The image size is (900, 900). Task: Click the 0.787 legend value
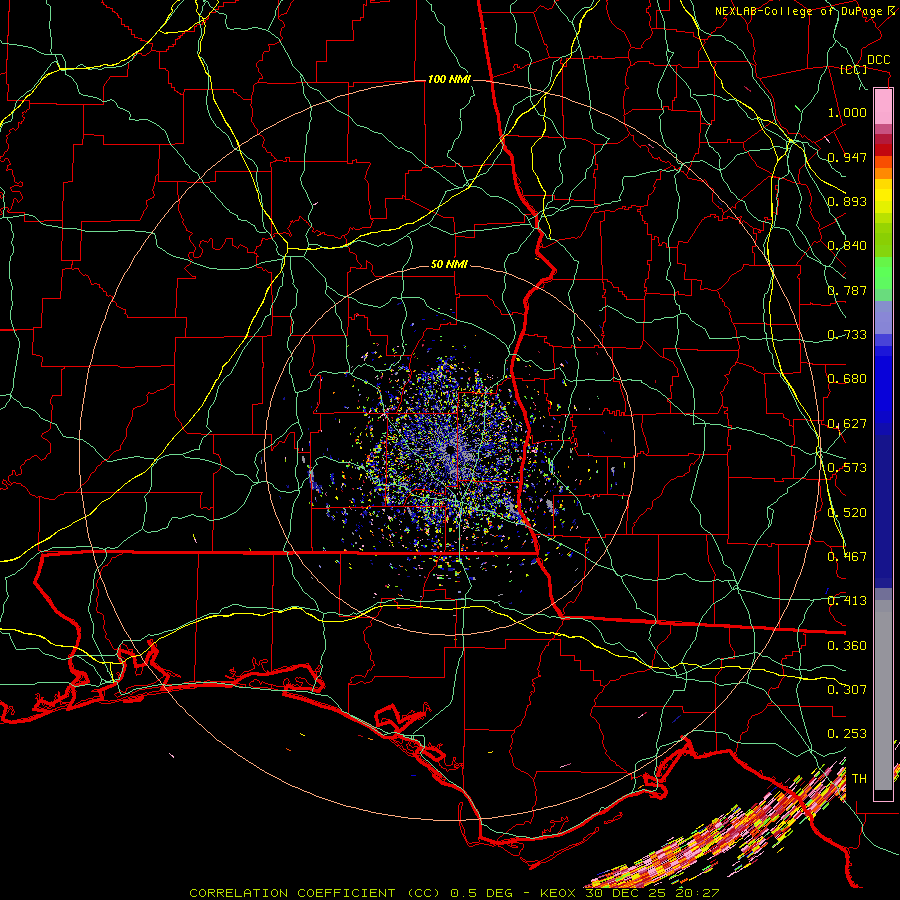847,290
